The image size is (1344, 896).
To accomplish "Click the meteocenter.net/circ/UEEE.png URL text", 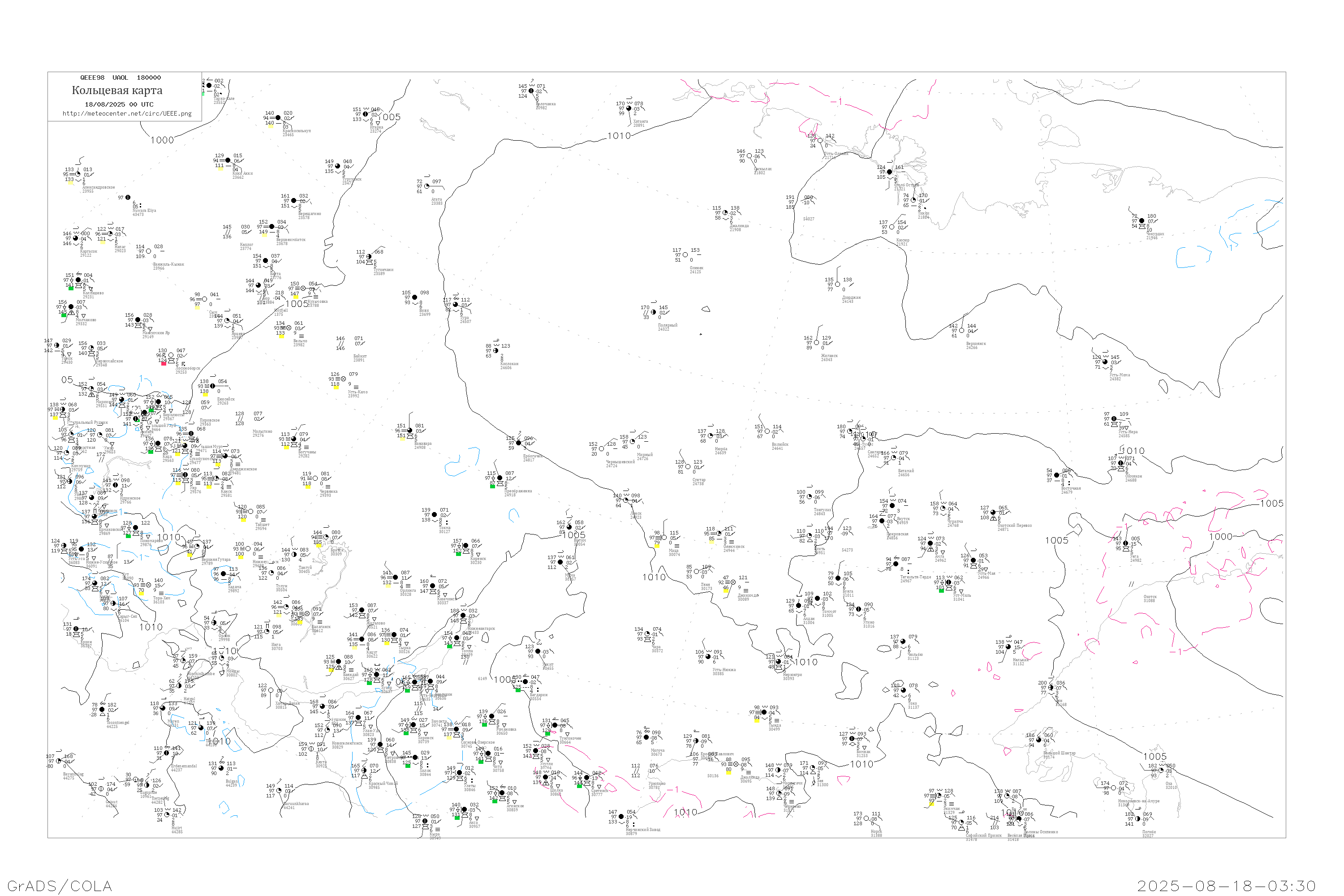I will click(127, 114).
